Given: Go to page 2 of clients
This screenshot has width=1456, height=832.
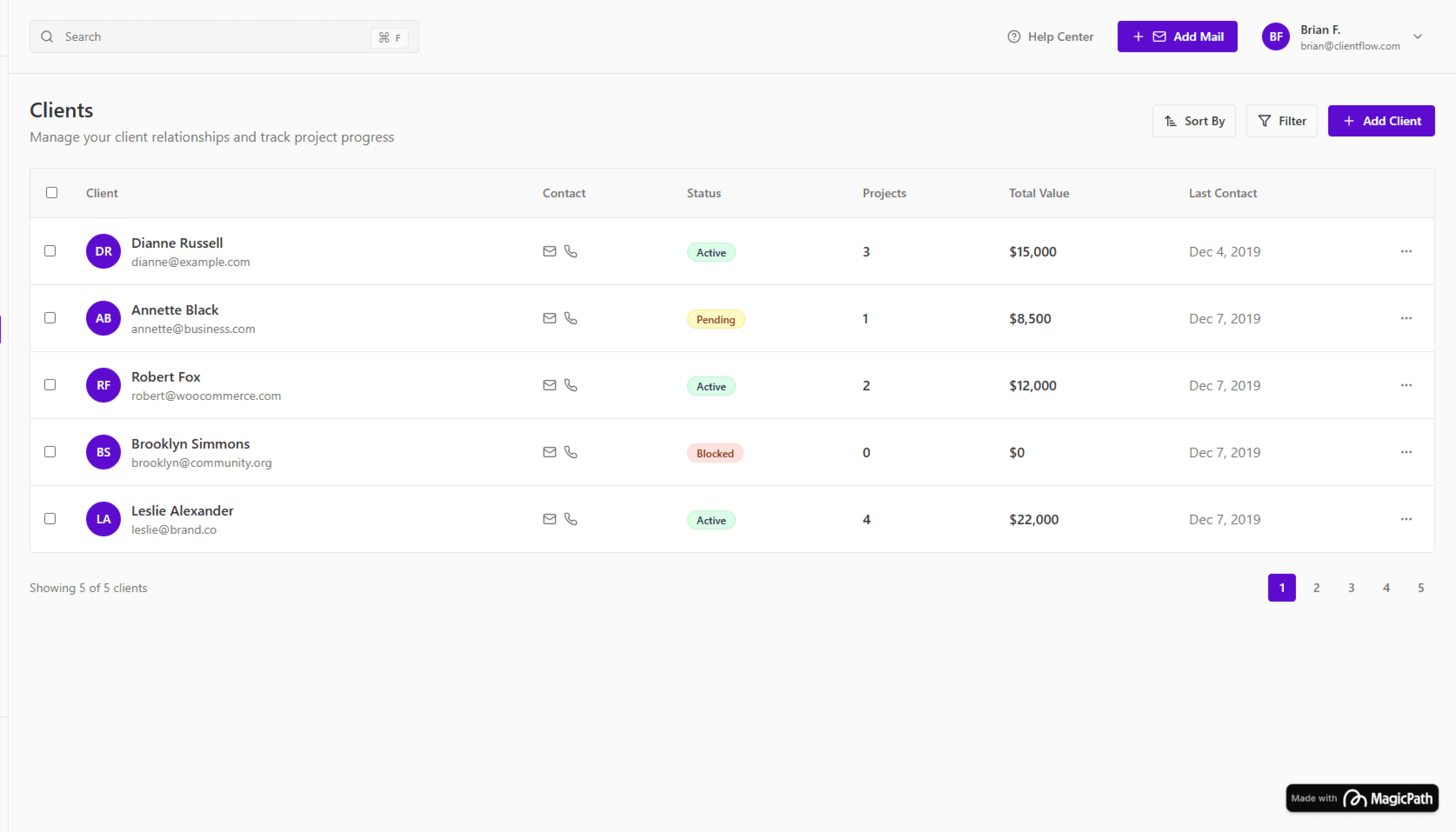Looking at the screenshot, I should (1316, 587).
